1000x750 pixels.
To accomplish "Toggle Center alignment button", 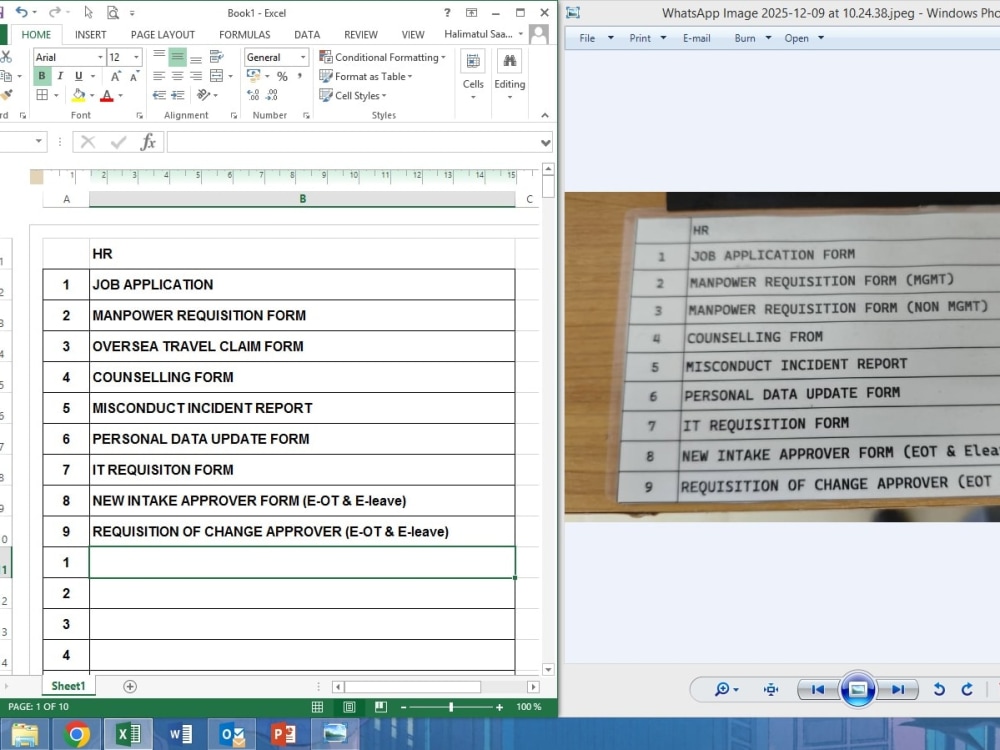I will point(177,76).
